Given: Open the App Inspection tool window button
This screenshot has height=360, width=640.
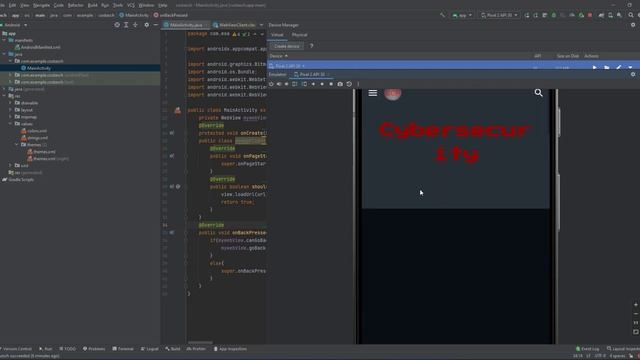Looking at the screenshot, I should click(x=230, y=349).
